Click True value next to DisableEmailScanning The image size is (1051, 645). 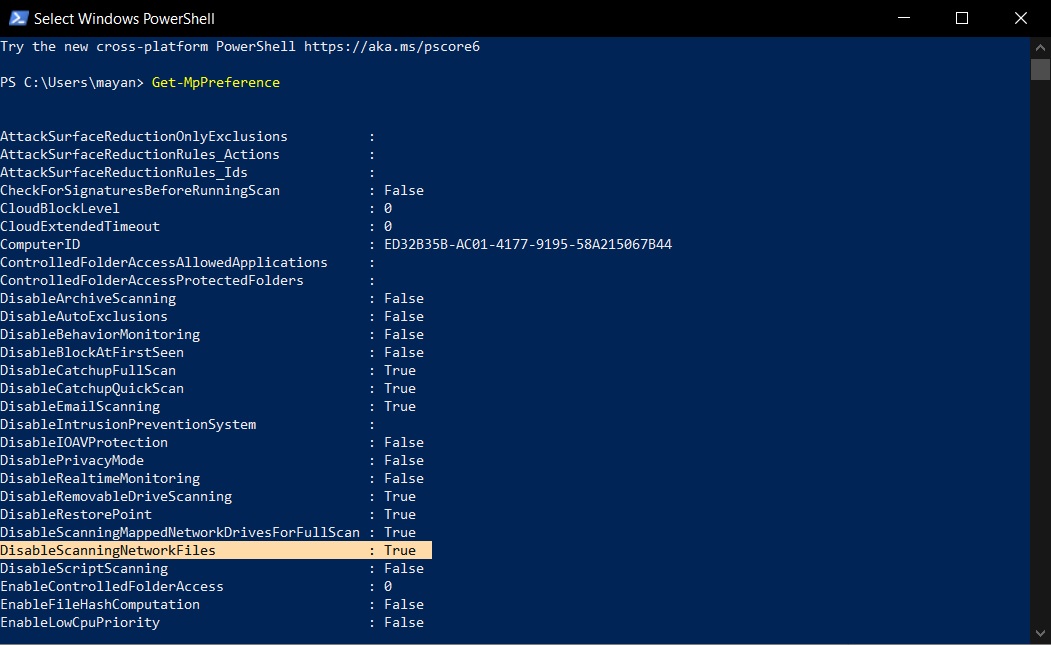click(400, 406)
